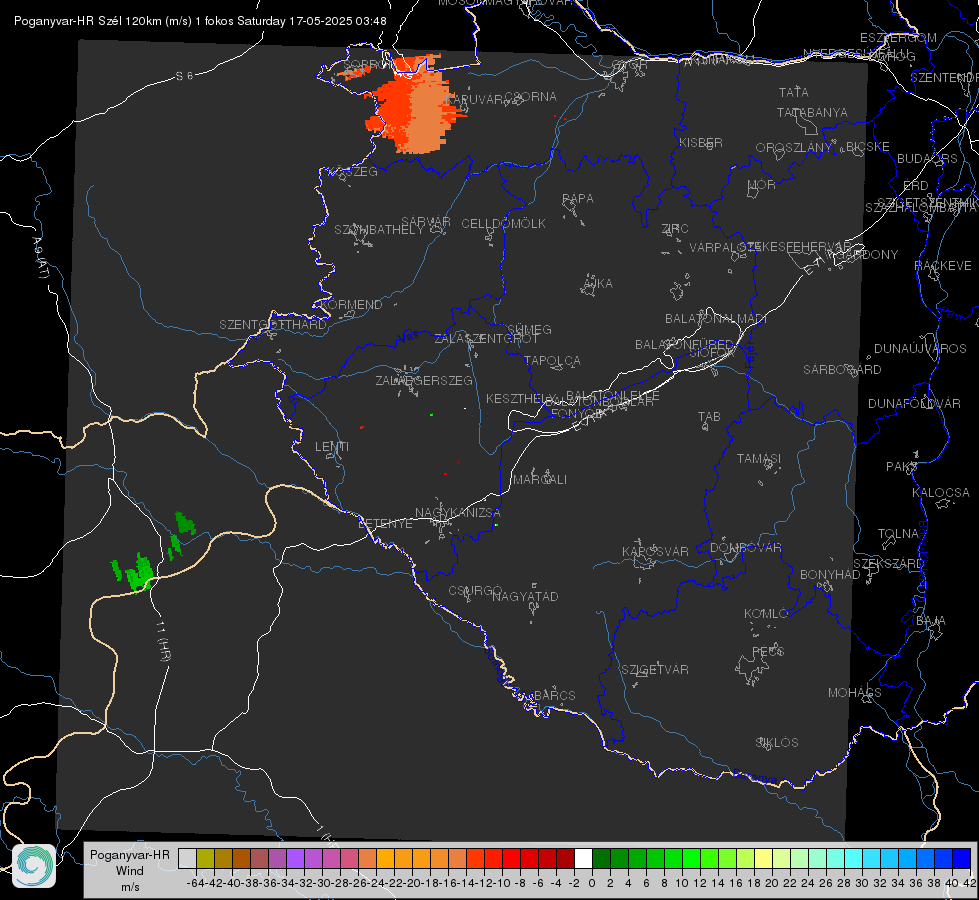Click the green radar echo cluster in Croatia
This screenshot has width=979, height=900.
coord(140,571)
